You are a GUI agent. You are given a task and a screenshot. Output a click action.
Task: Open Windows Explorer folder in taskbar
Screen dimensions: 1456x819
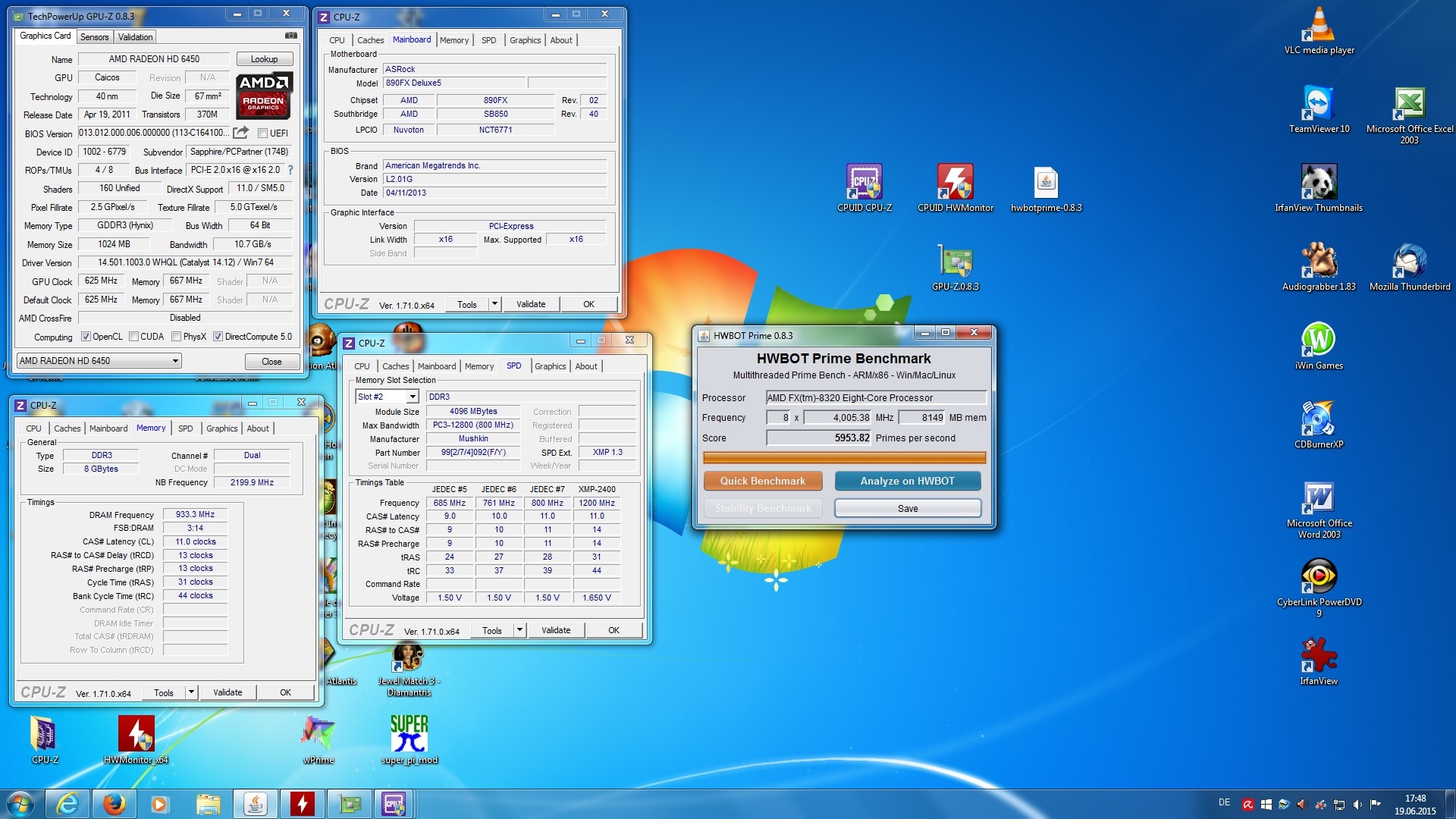tap(208, 804)
